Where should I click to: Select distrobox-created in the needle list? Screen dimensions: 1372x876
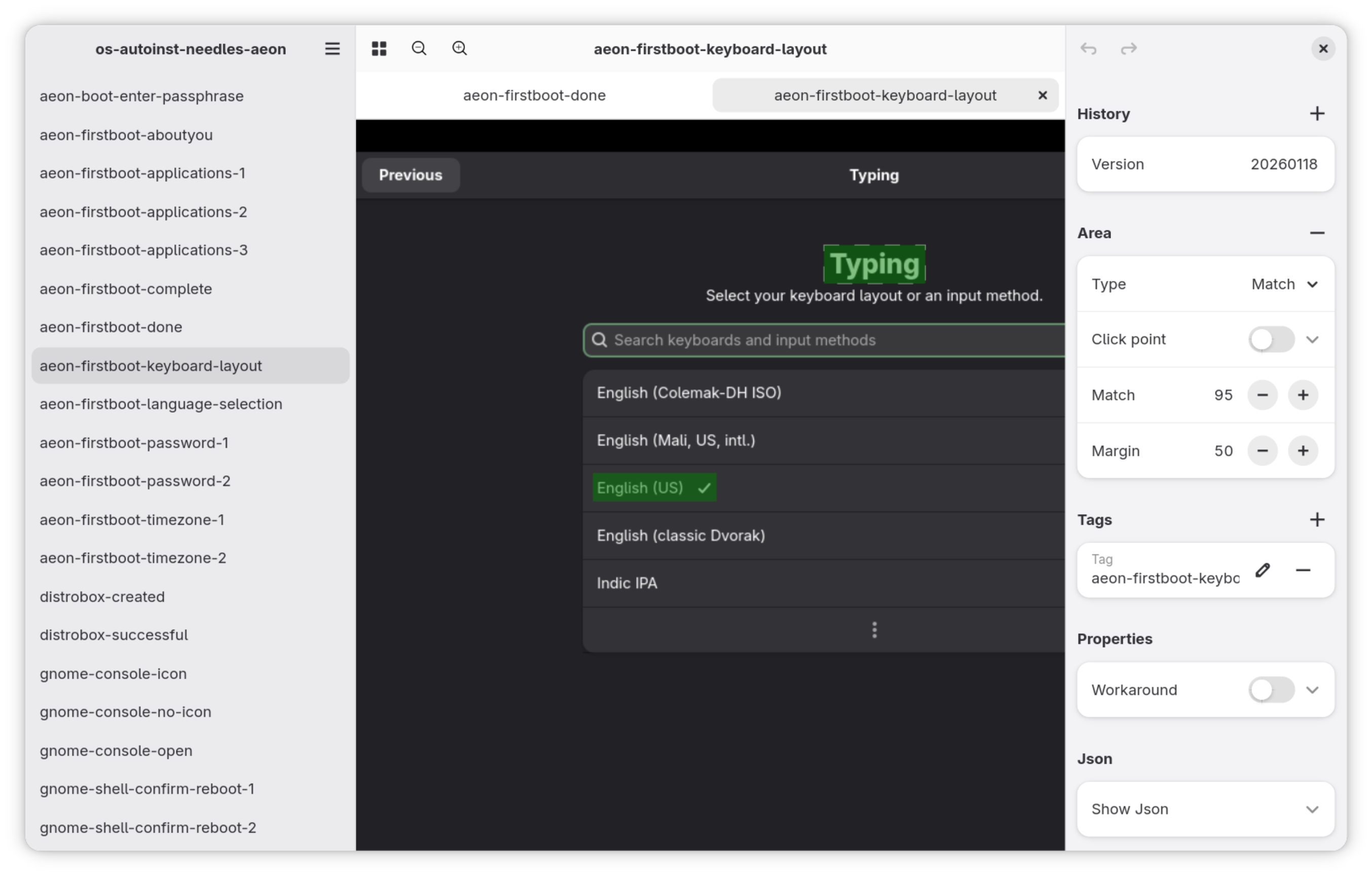click(x=190, y=596)
